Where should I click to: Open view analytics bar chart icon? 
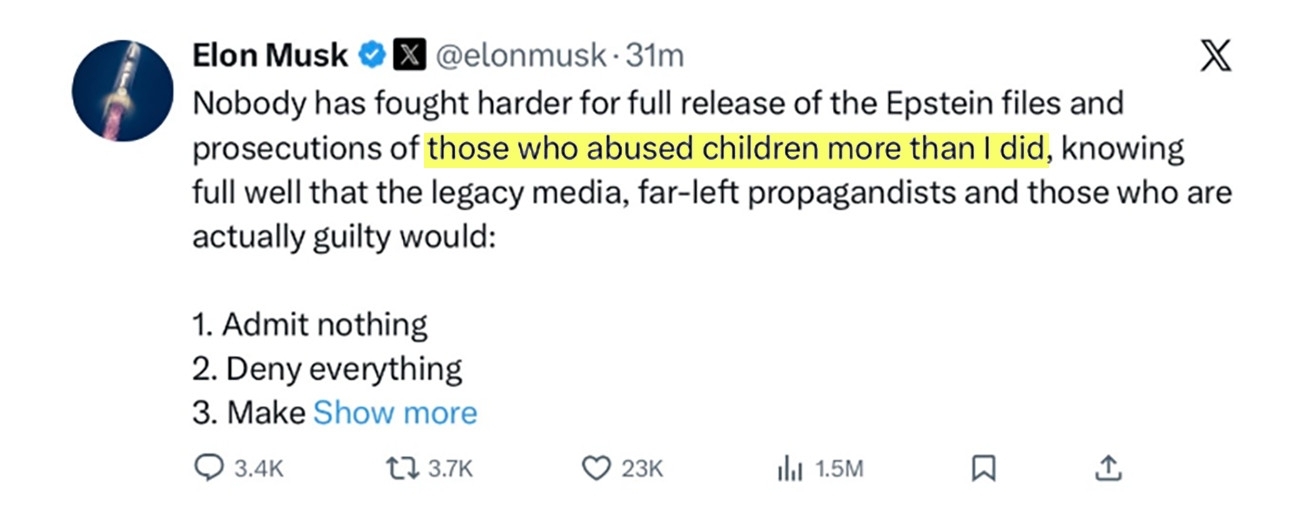point(790,468)
